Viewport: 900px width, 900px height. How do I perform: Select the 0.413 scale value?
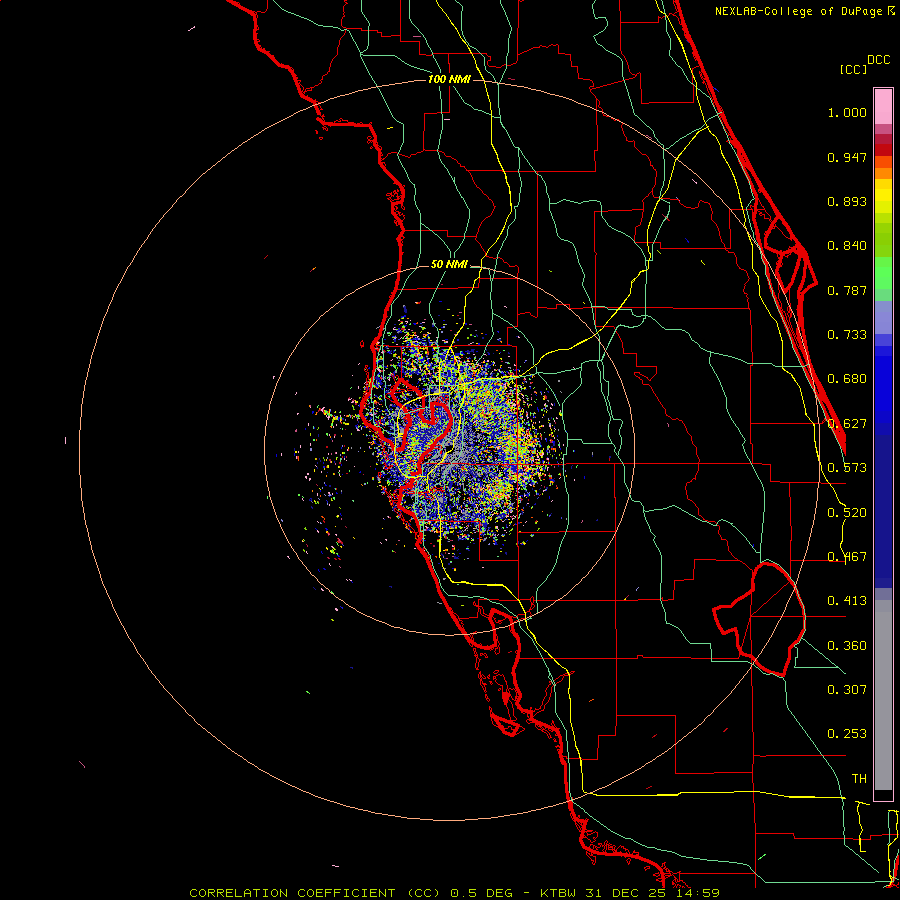847,601
